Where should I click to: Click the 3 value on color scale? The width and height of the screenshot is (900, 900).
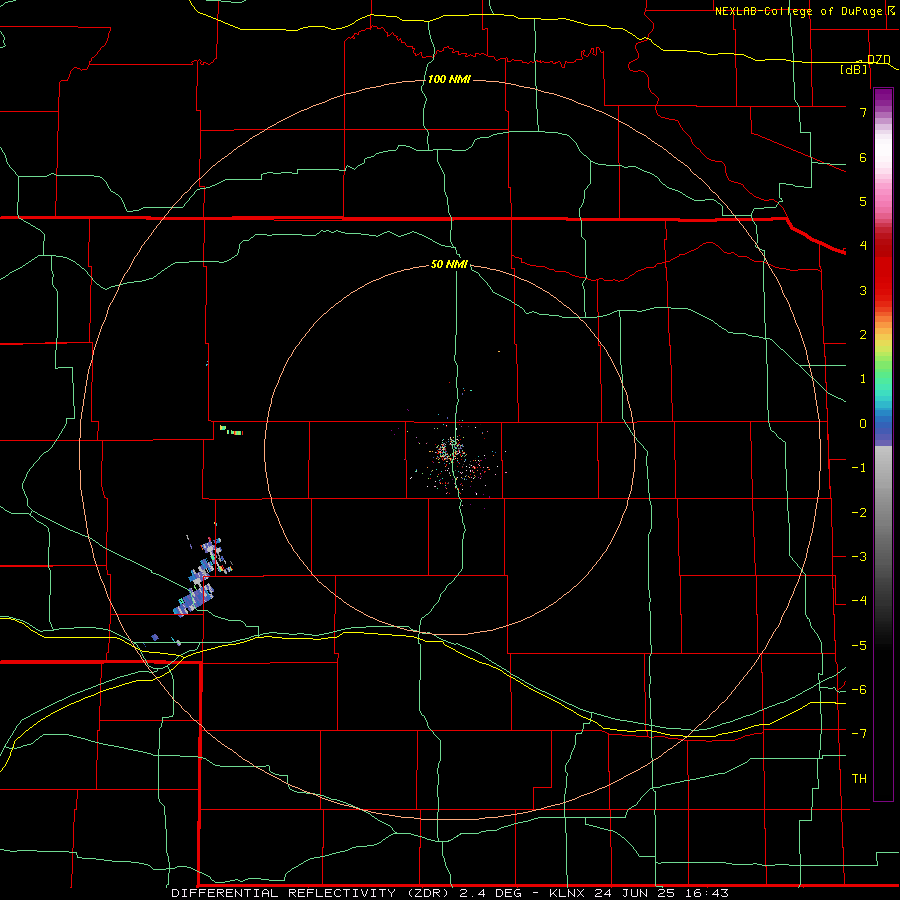tap(863, 290)
